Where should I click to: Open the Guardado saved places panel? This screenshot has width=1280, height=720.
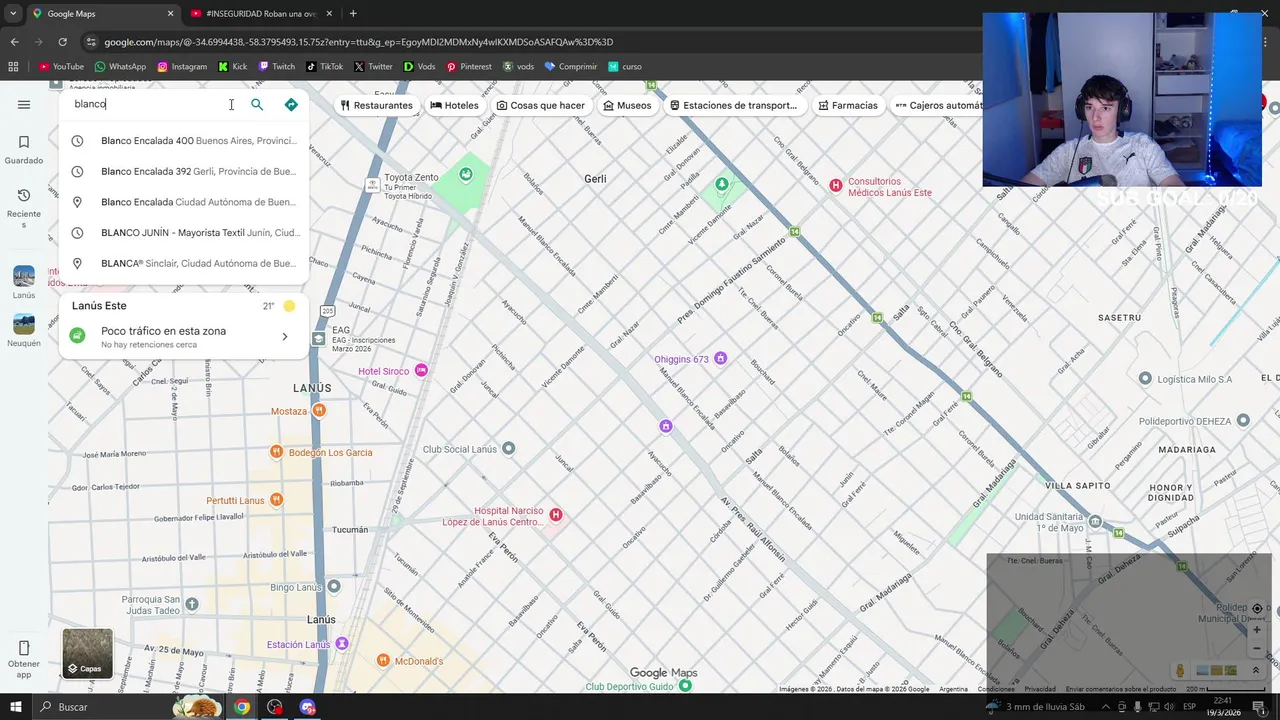point(24,149)
